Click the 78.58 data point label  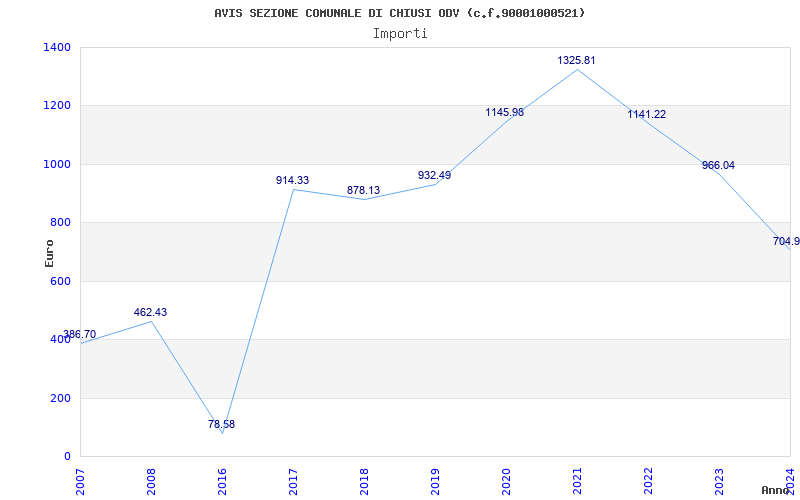(x=221, y=424)
